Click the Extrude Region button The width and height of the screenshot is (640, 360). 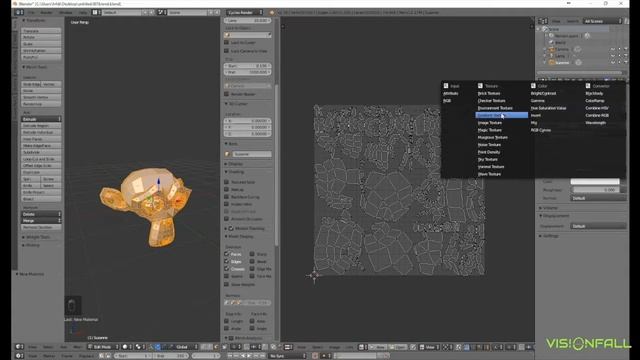click(x=41, y=126)
